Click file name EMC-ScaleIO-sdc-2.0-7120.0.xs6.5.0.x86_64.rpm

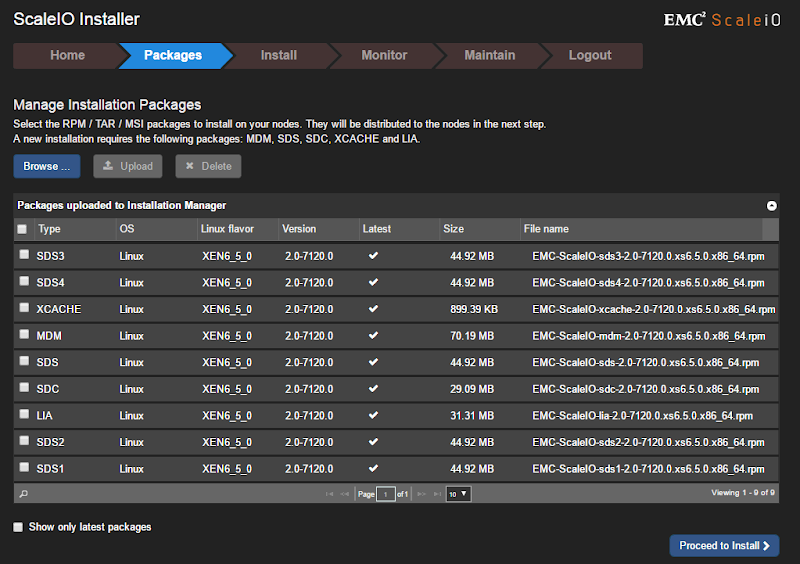tap(645, 389)
